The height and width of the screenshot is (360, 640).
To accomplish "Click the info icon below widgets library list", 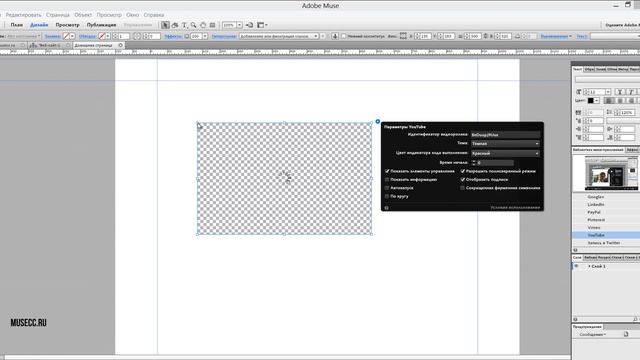I will pyautogui.click(x=575, y=250).
